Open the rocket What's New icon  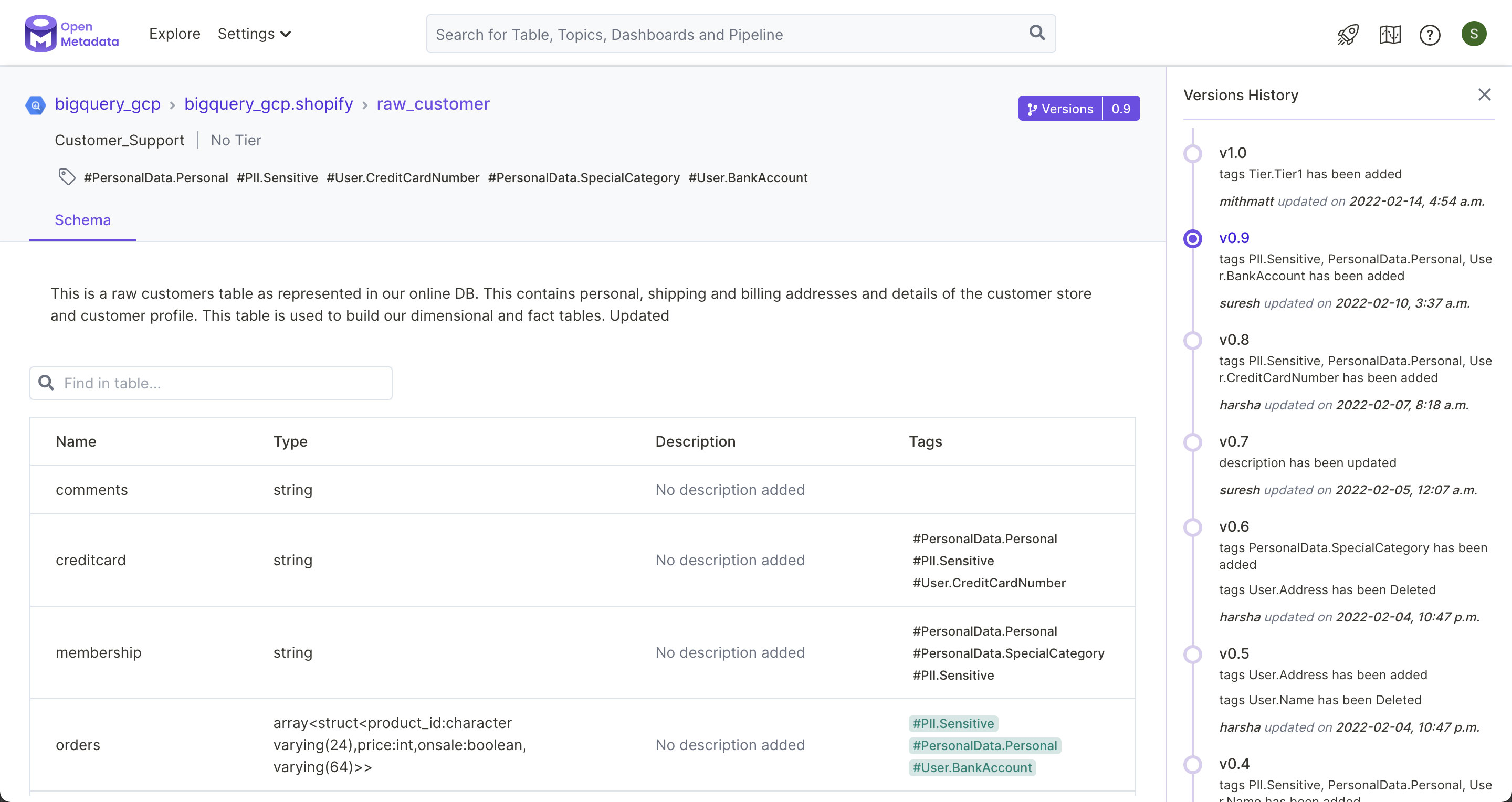[x=1348, y=35]
